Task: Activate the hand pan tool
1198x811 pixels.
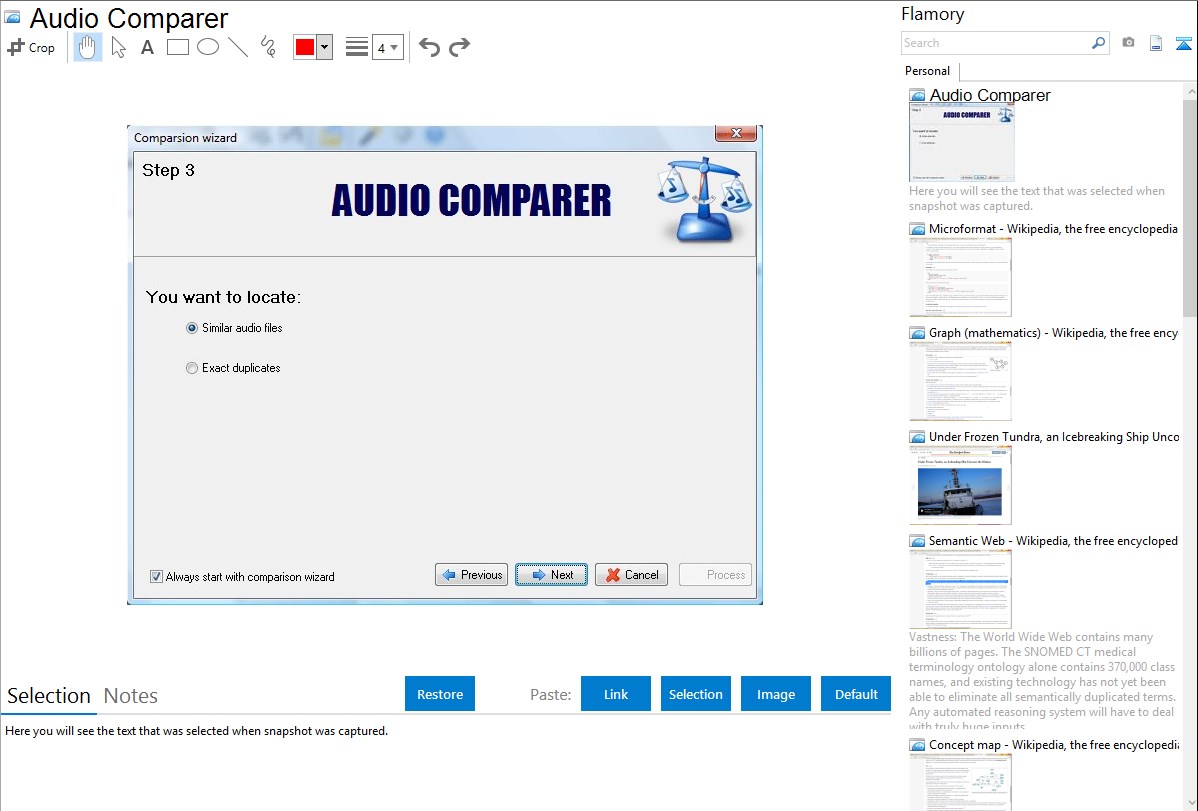Action: tap(88, 47)
